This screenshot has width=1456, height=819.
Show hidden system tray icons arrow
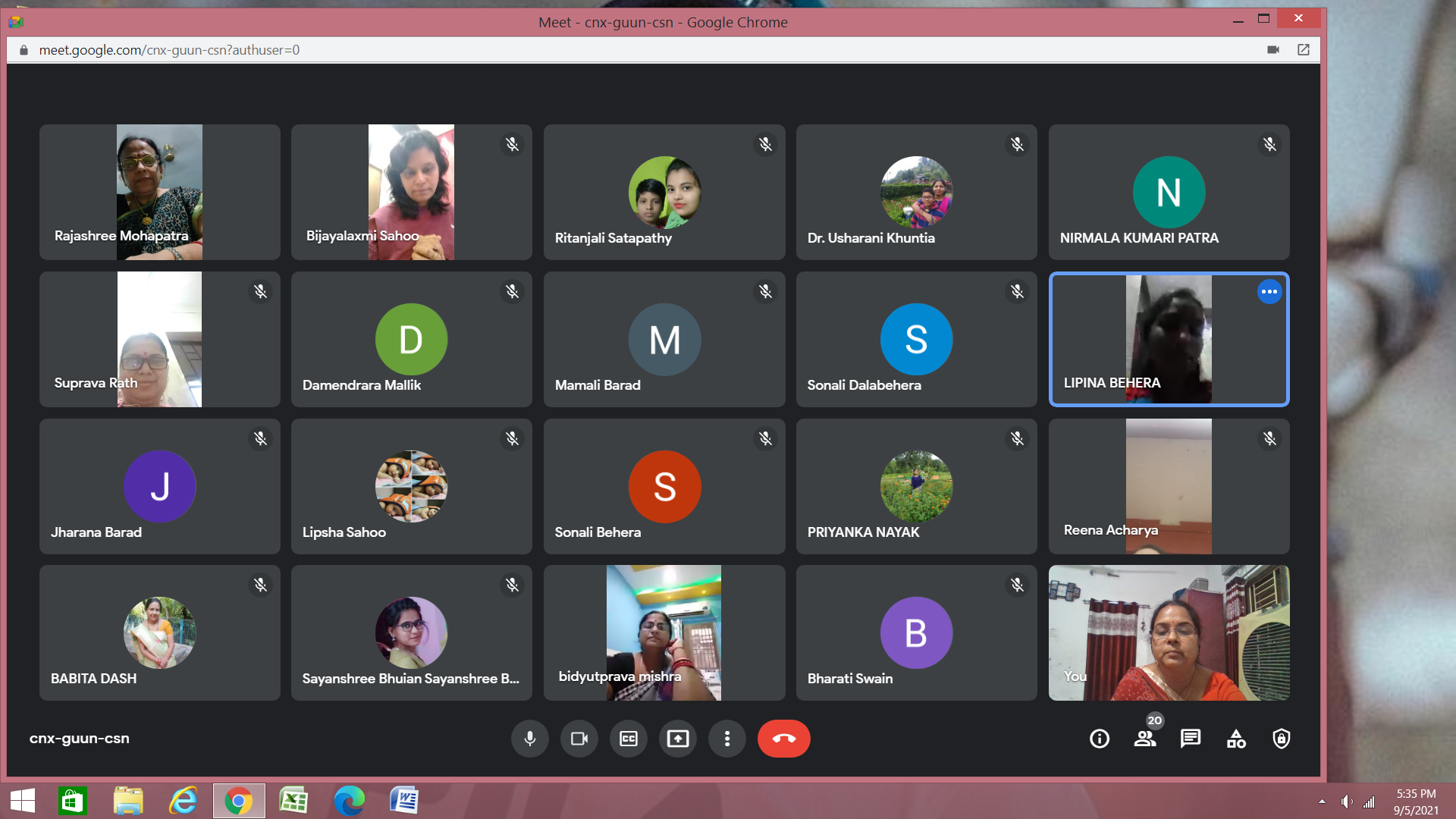click(1322, 802)
